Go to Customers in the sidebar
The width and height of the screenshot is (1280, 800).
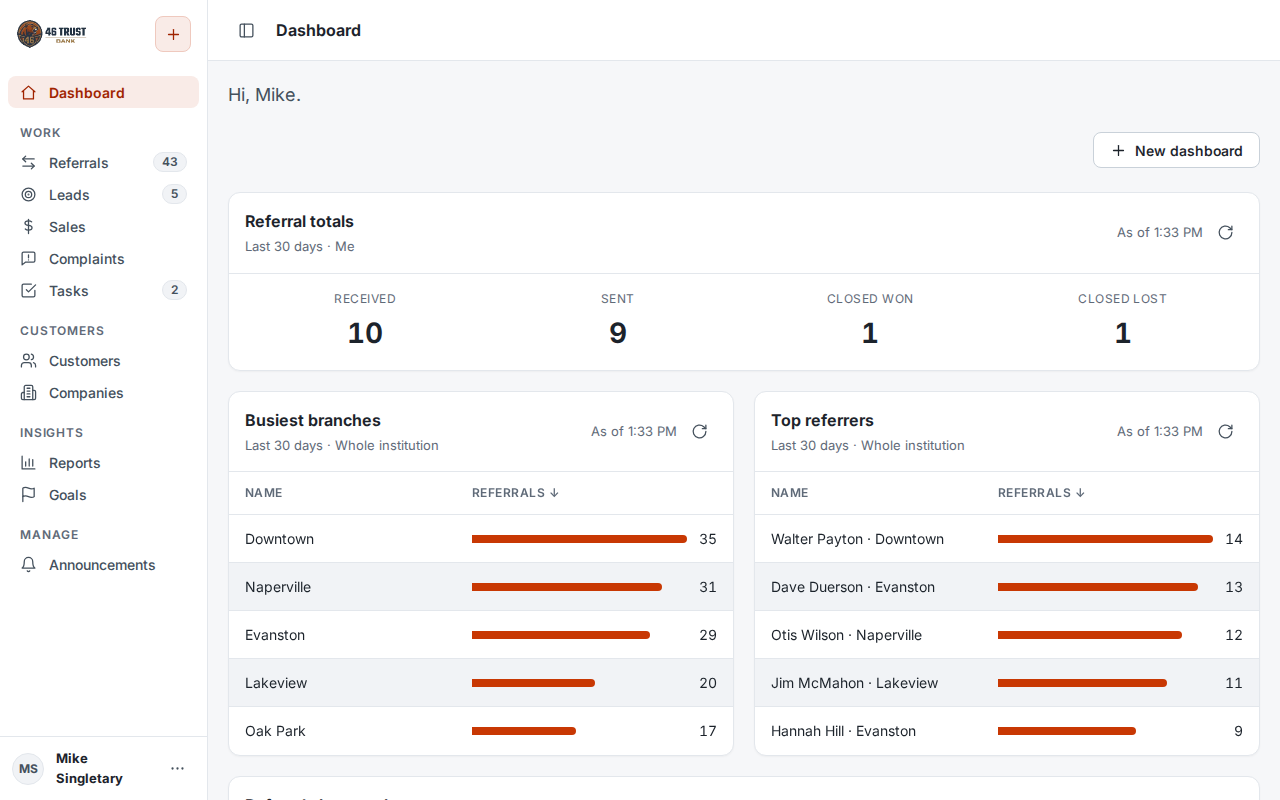click(x=103, y=360)
